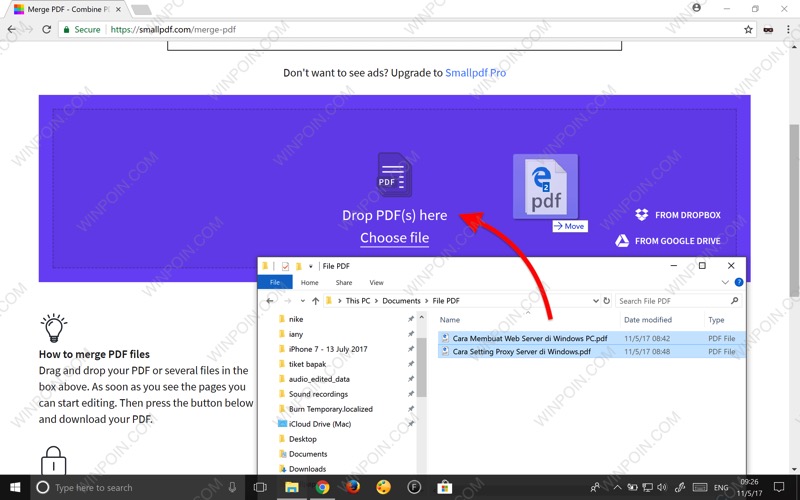Click the Properties quick access icon in Explorer title bar
Image resolution: width=800 pixels, height=500 pixels.
click(285, 266)
